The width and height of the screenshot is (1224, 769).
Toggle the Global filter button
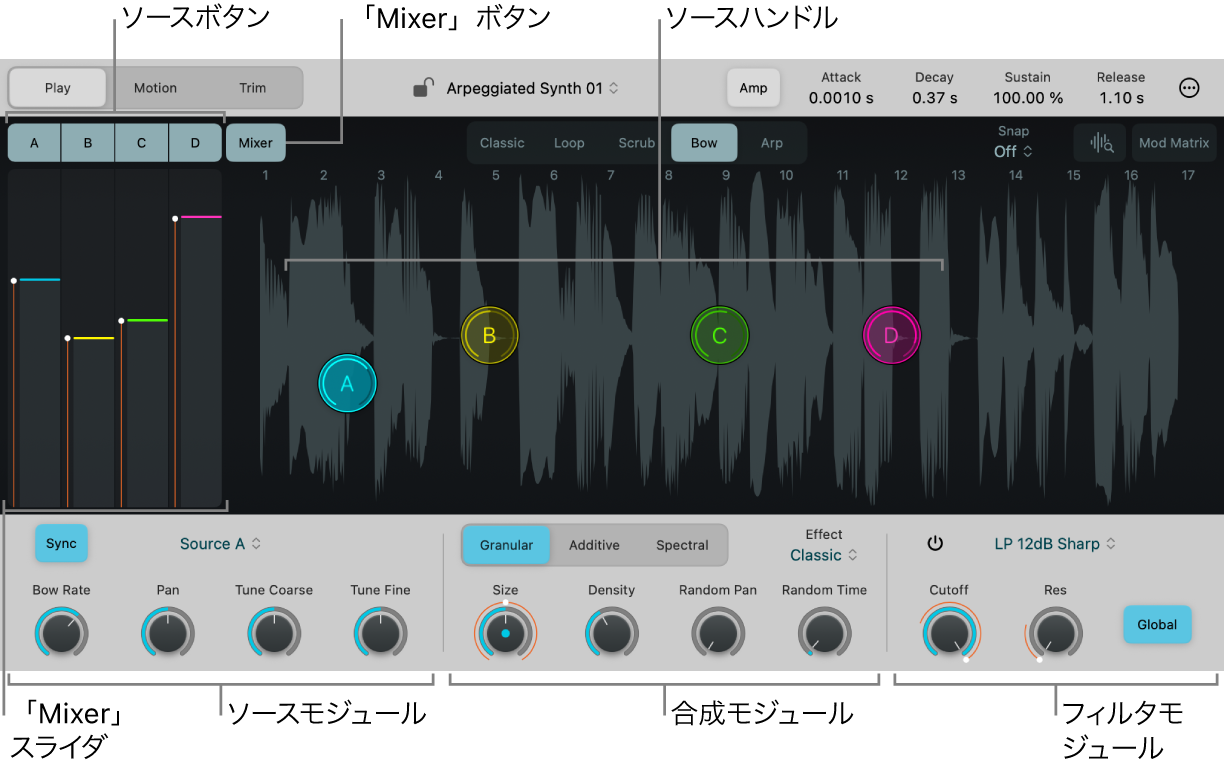coord(1157,624)
